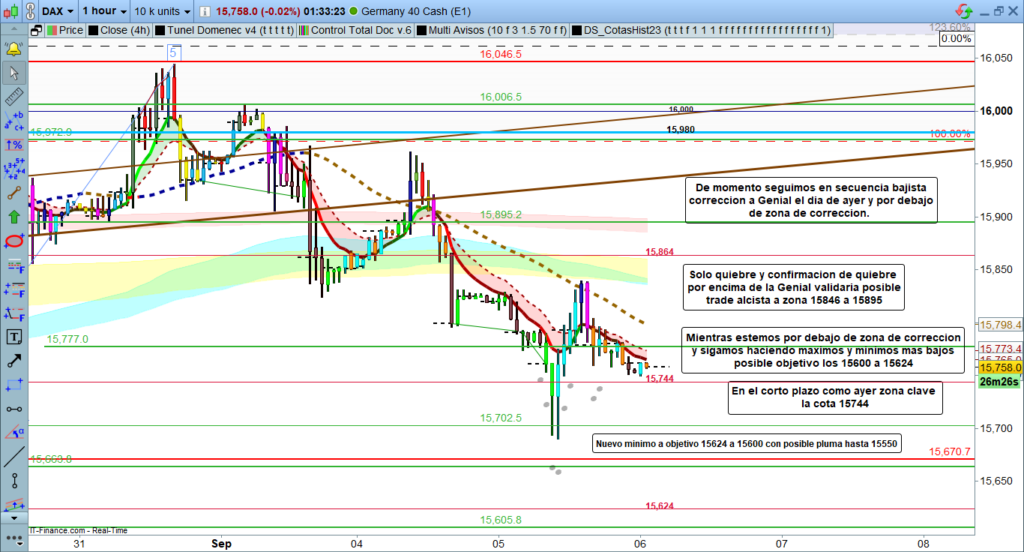
Task: Select the ruler measuring tool
Action: [15, 96]
